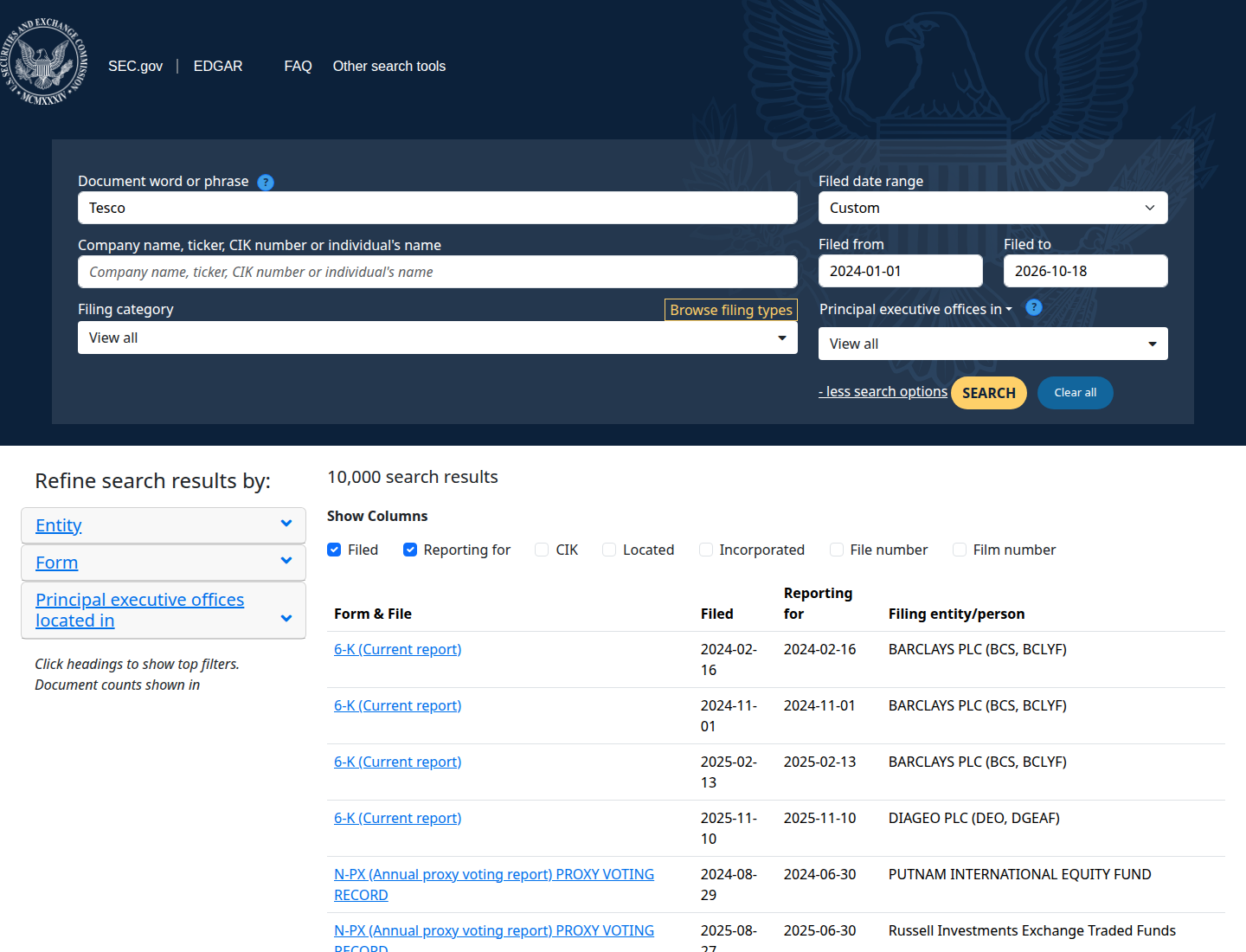Enable the Film number column

(x=960, y=550)
